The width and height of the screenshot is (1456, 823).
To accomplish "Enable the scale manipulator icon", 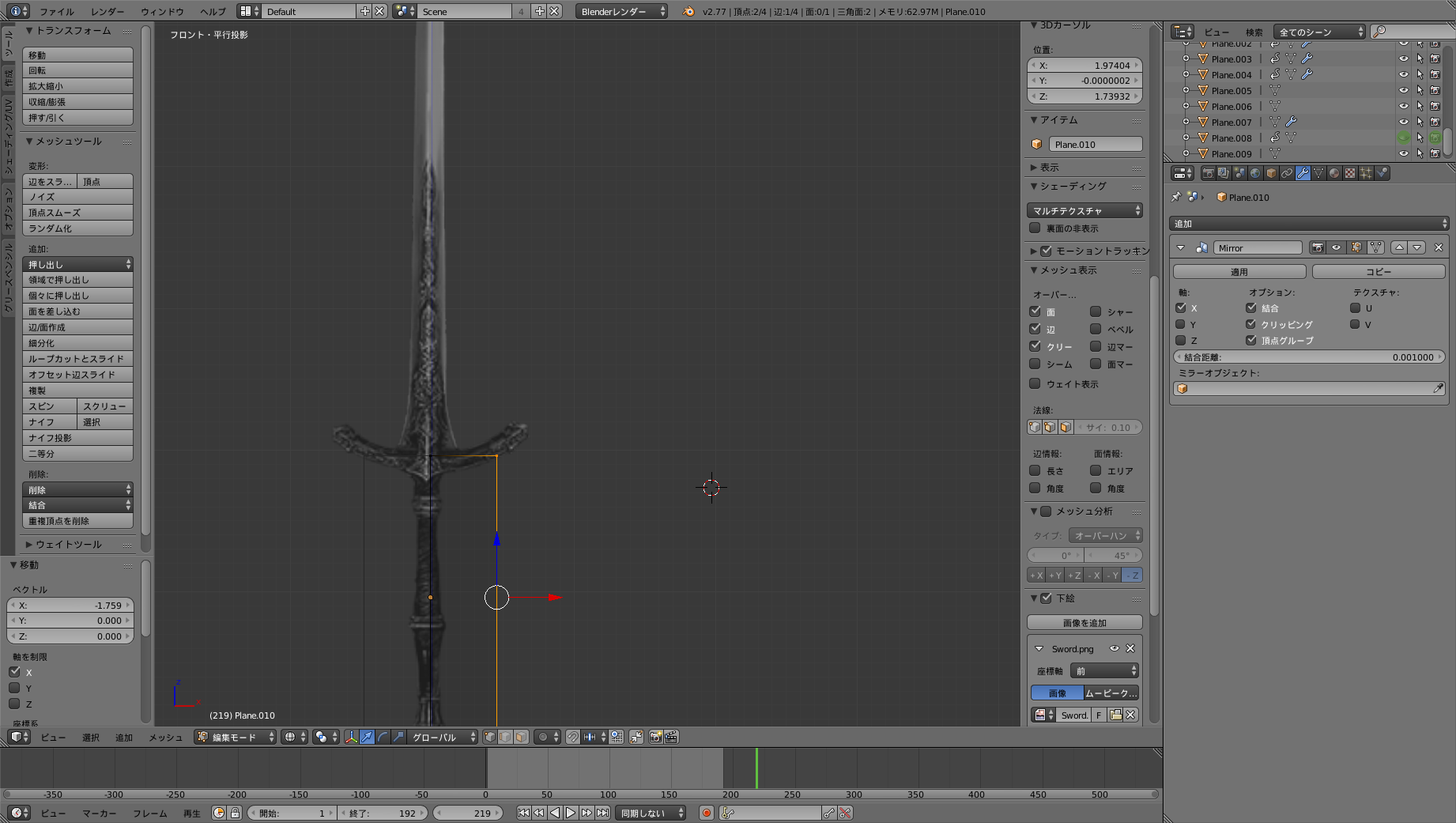I will 398,737.
